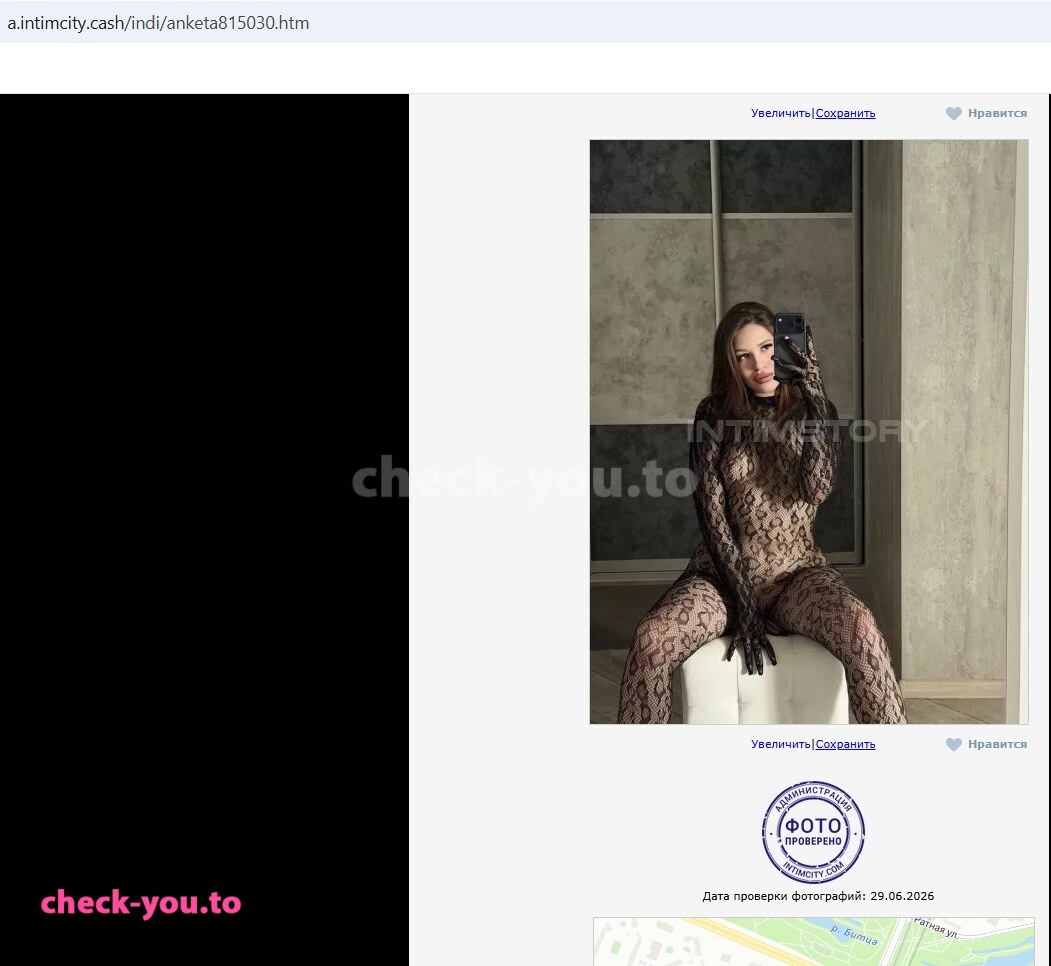Image resolution: width=1051 pixels, height=966 pixels.
Task: Click the 'Фото проверено' round stamp
Action: pos(813,832)
